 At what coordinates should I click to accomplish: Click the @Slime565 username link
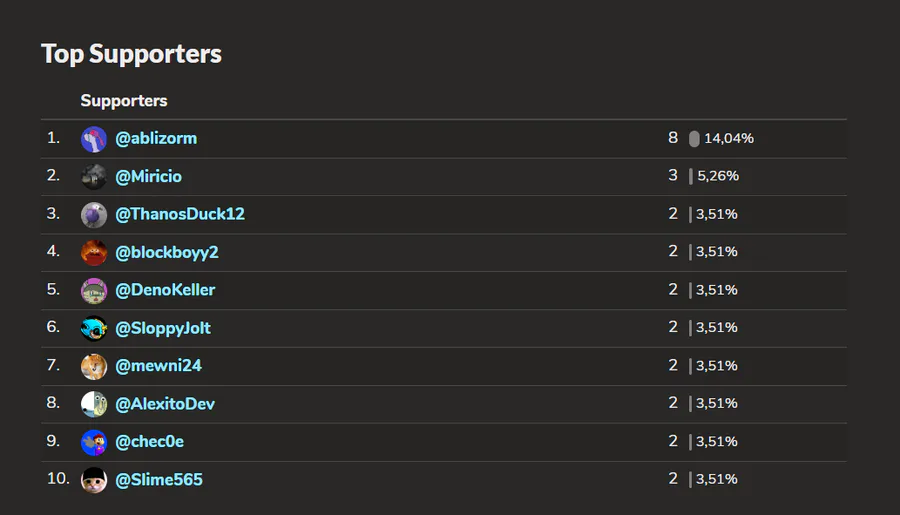tap(159, 480)
